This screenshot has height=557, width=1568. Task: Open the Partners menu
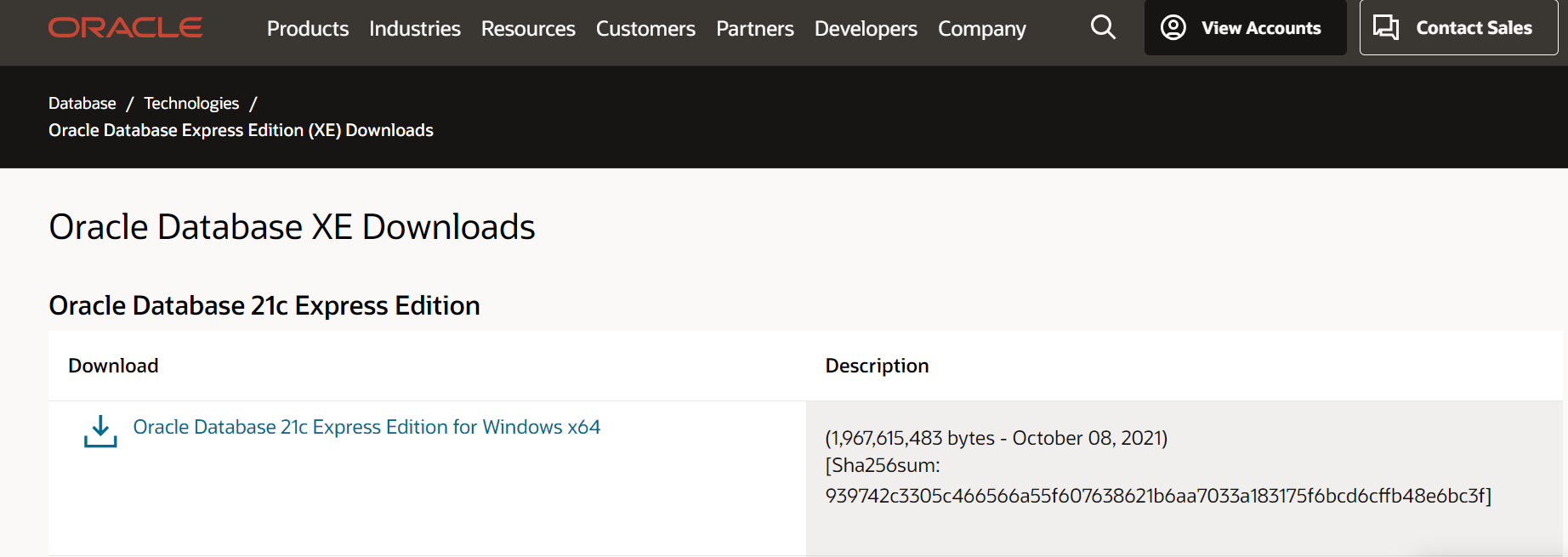pyautogui.click(x=755, y=28)
